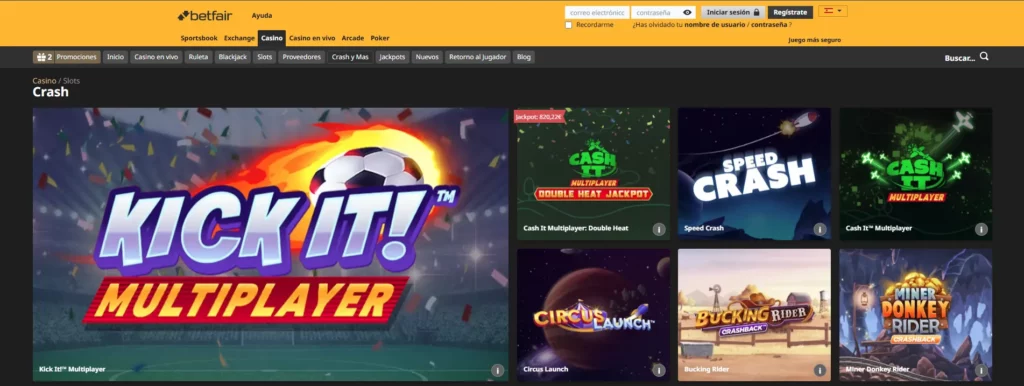Toggle password visibility eye icon
1024x386 pixels.
click(x=687, y=12)
